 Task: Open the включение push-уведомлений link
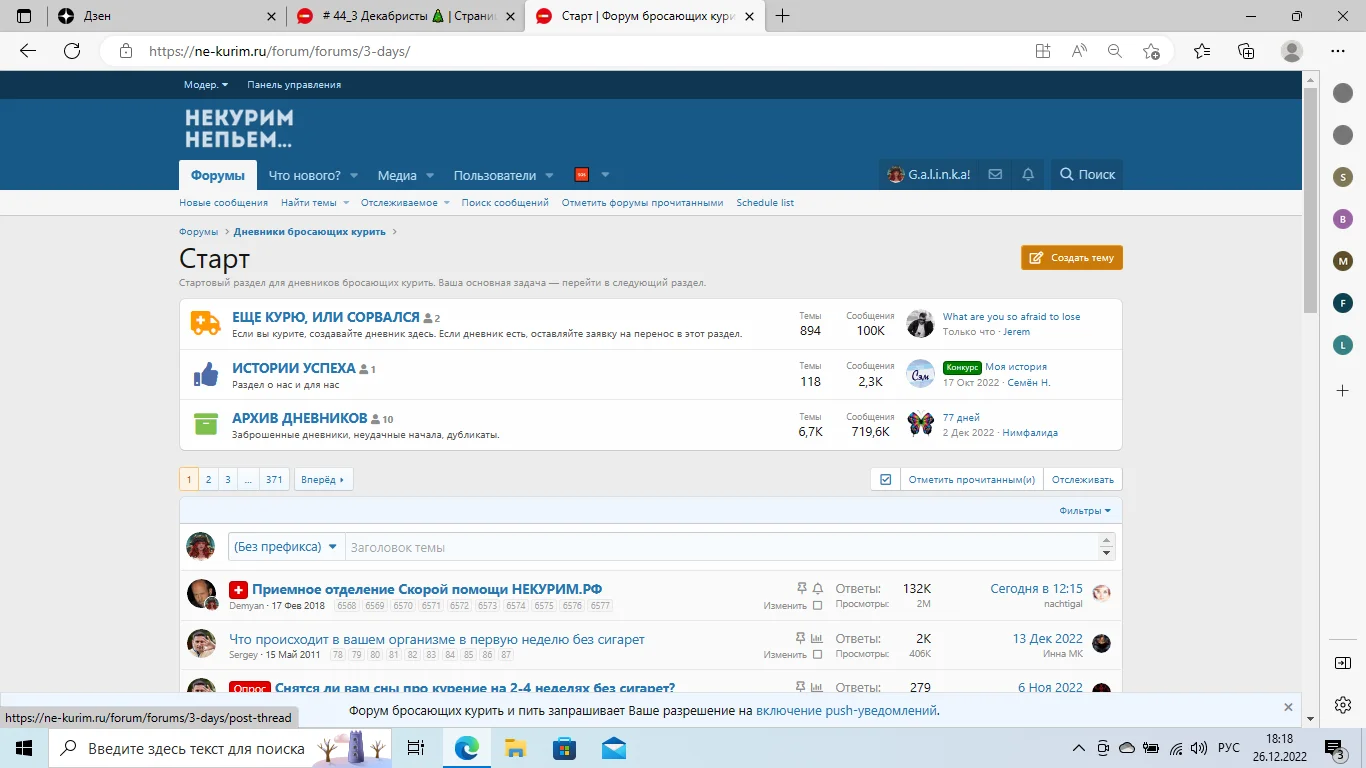coord(846,711)
